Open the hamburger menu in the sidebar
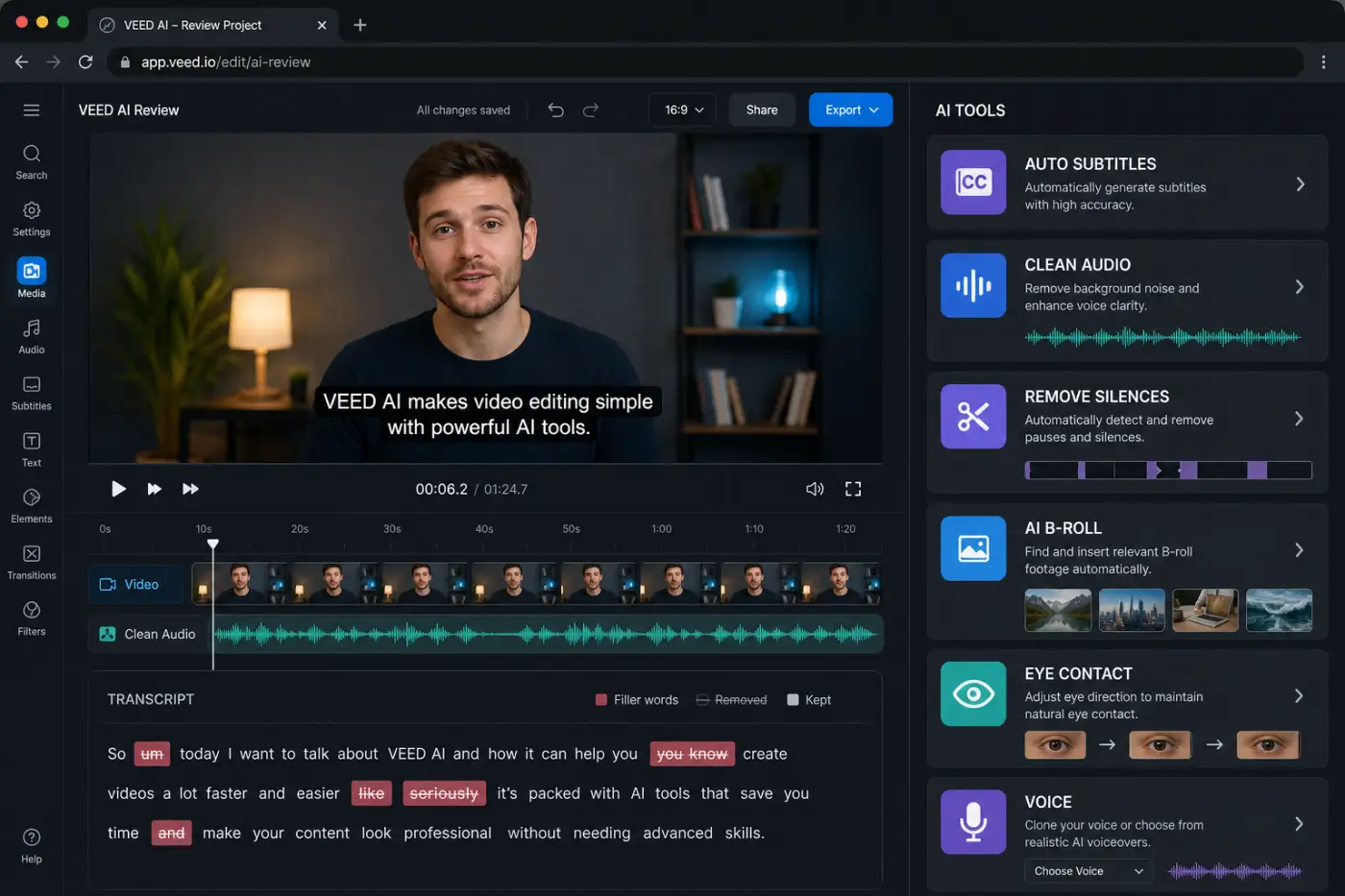Screen dimensions: 1345x896 [x=32, y=110]
